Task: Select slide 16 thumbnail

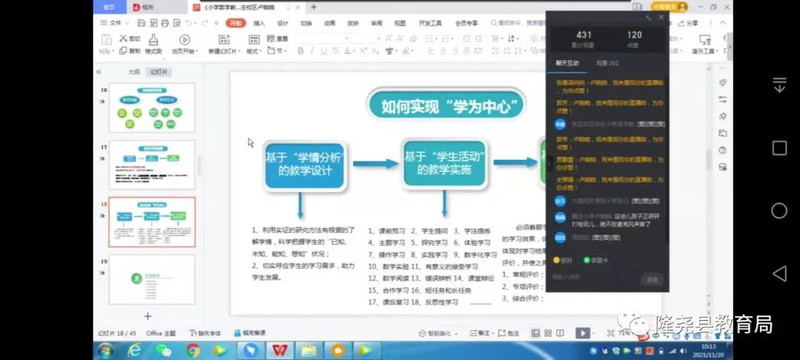Action: coord(152,108)
